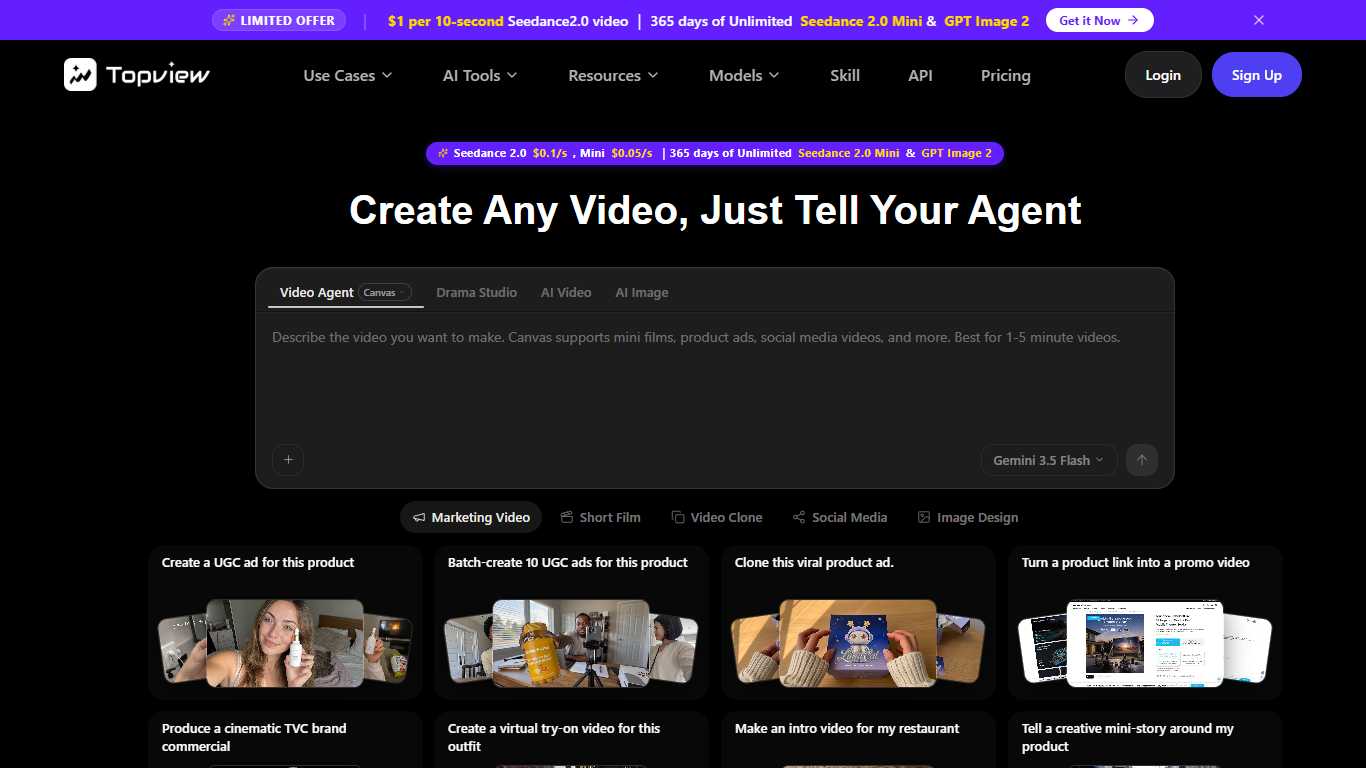Click the Get it Now button
The height and width of the screenshot is (768, 1366).
(x=1099, y=20)
